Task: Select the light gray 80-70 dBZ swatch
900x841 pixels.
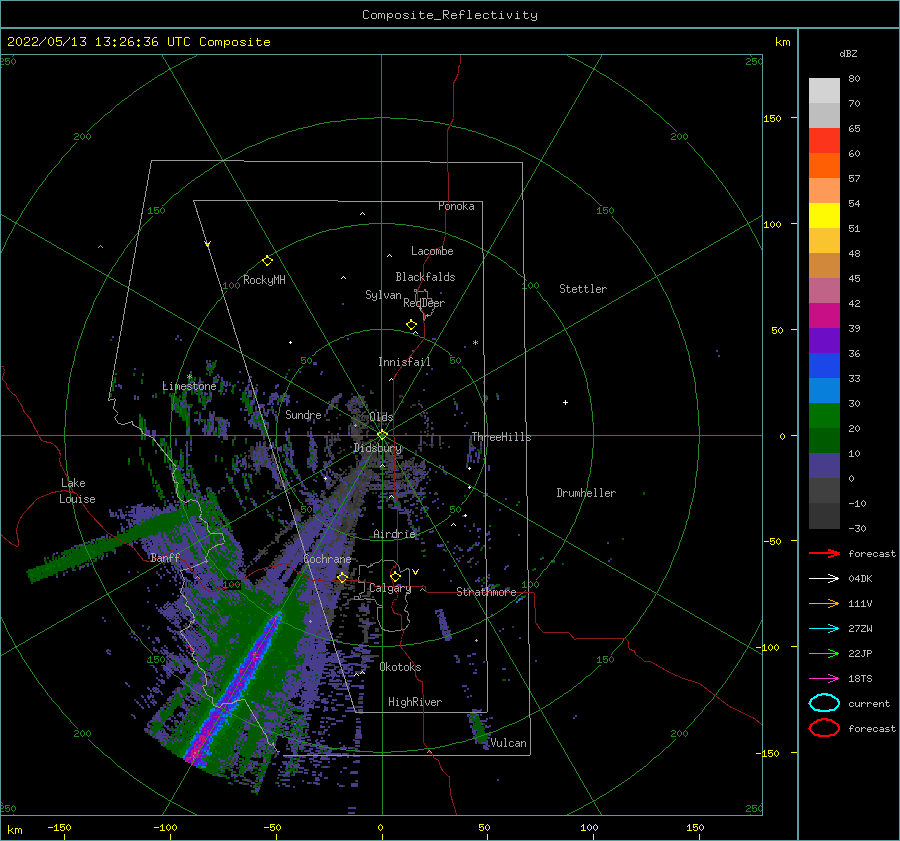Action: [x=824, y=91]
